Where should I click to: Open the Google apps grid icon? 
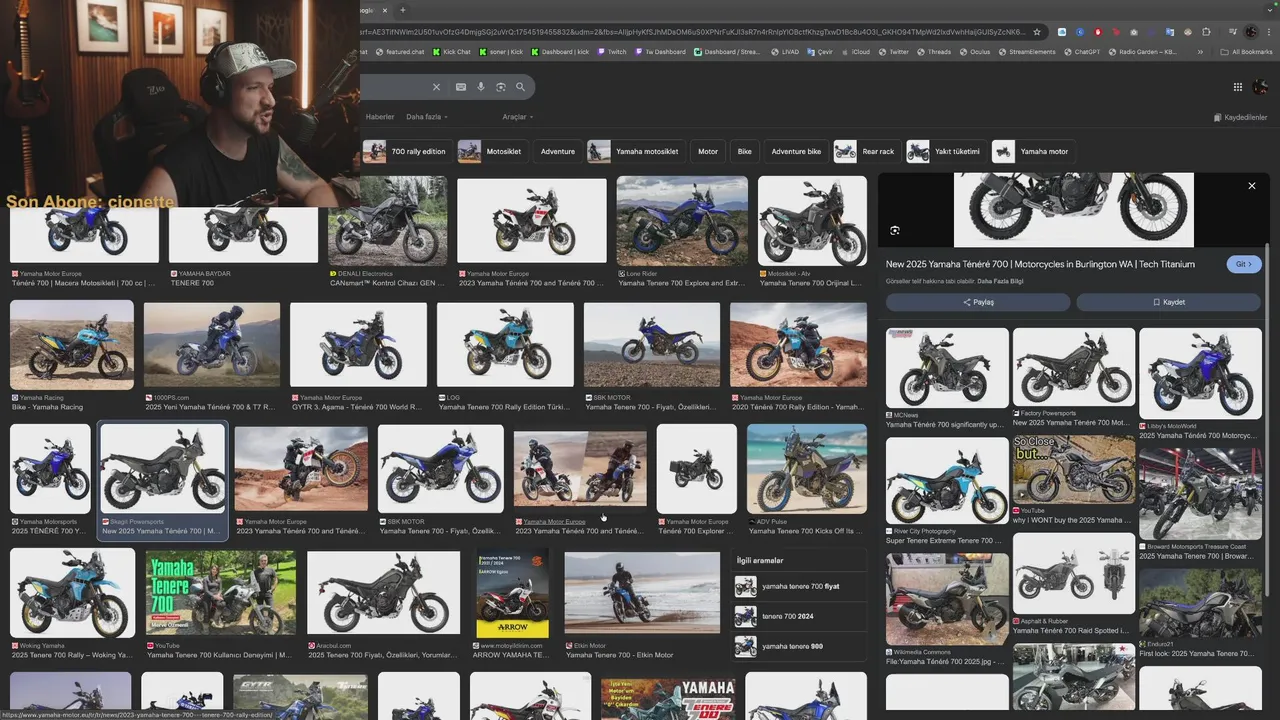(1237, 87)
